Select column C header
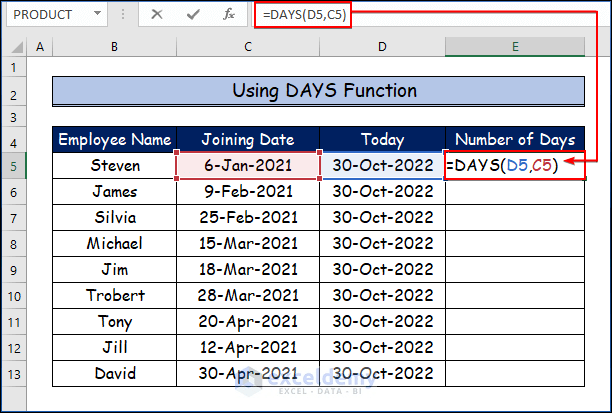Screen dimensions: 612x413 [x=248, y=47]
